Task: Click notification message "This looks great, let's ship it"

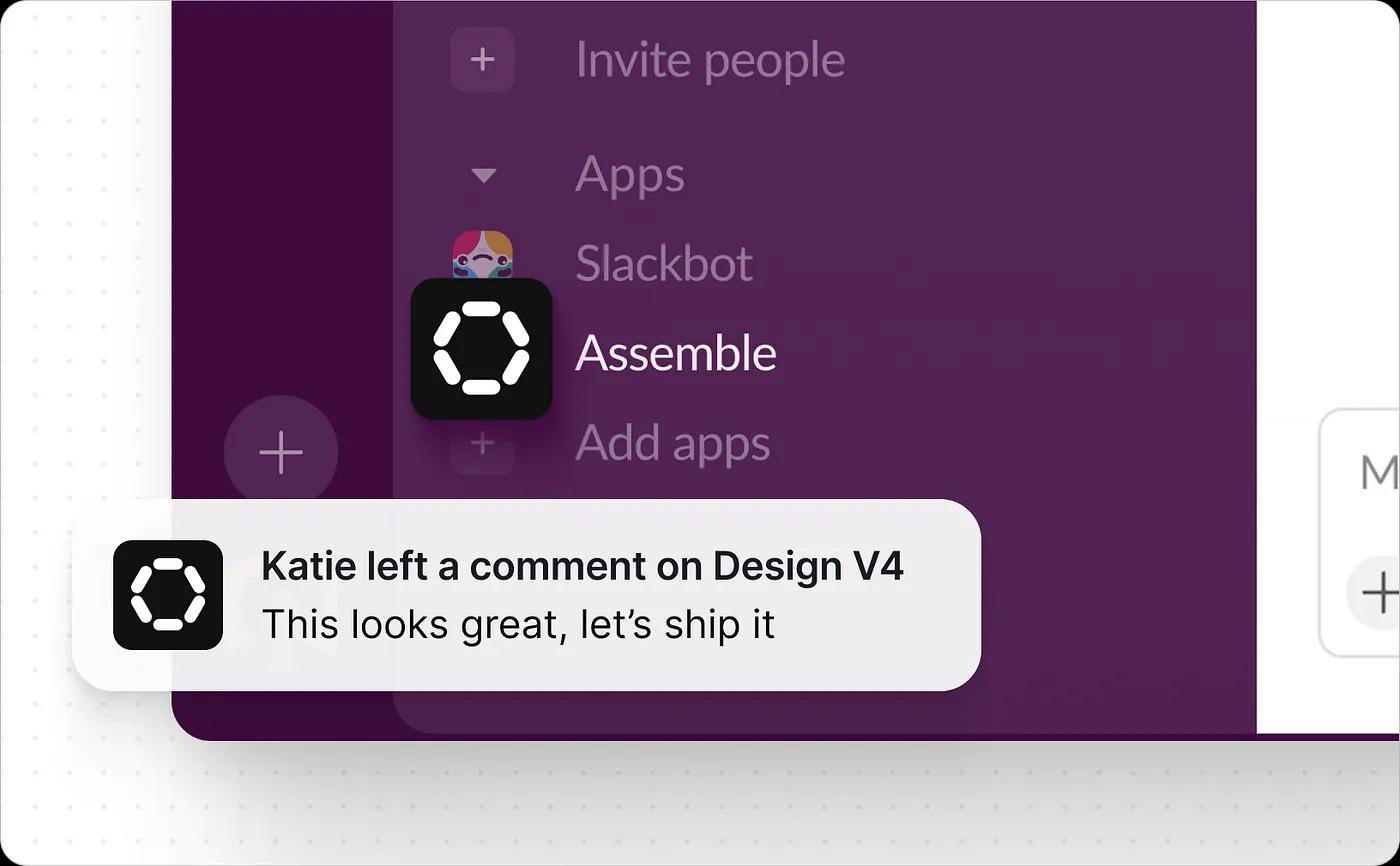Action: (x=517, y=625)
